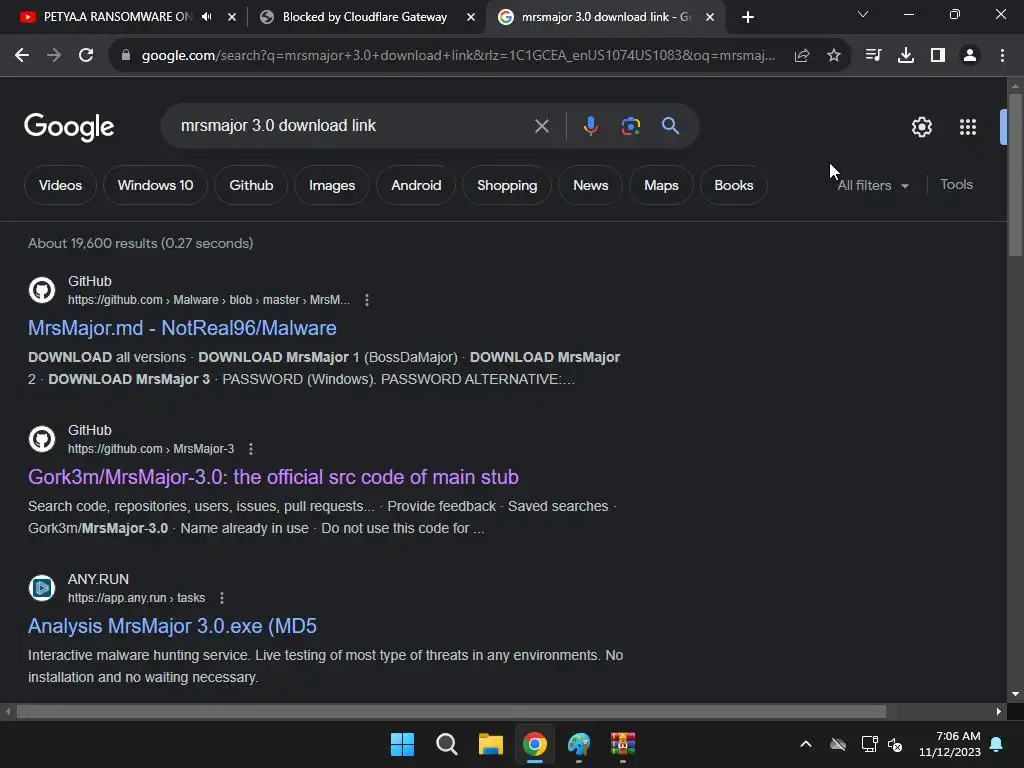The image size is (1024, 768).
Task: Reload the current page
Action: (x=86, y=56)
